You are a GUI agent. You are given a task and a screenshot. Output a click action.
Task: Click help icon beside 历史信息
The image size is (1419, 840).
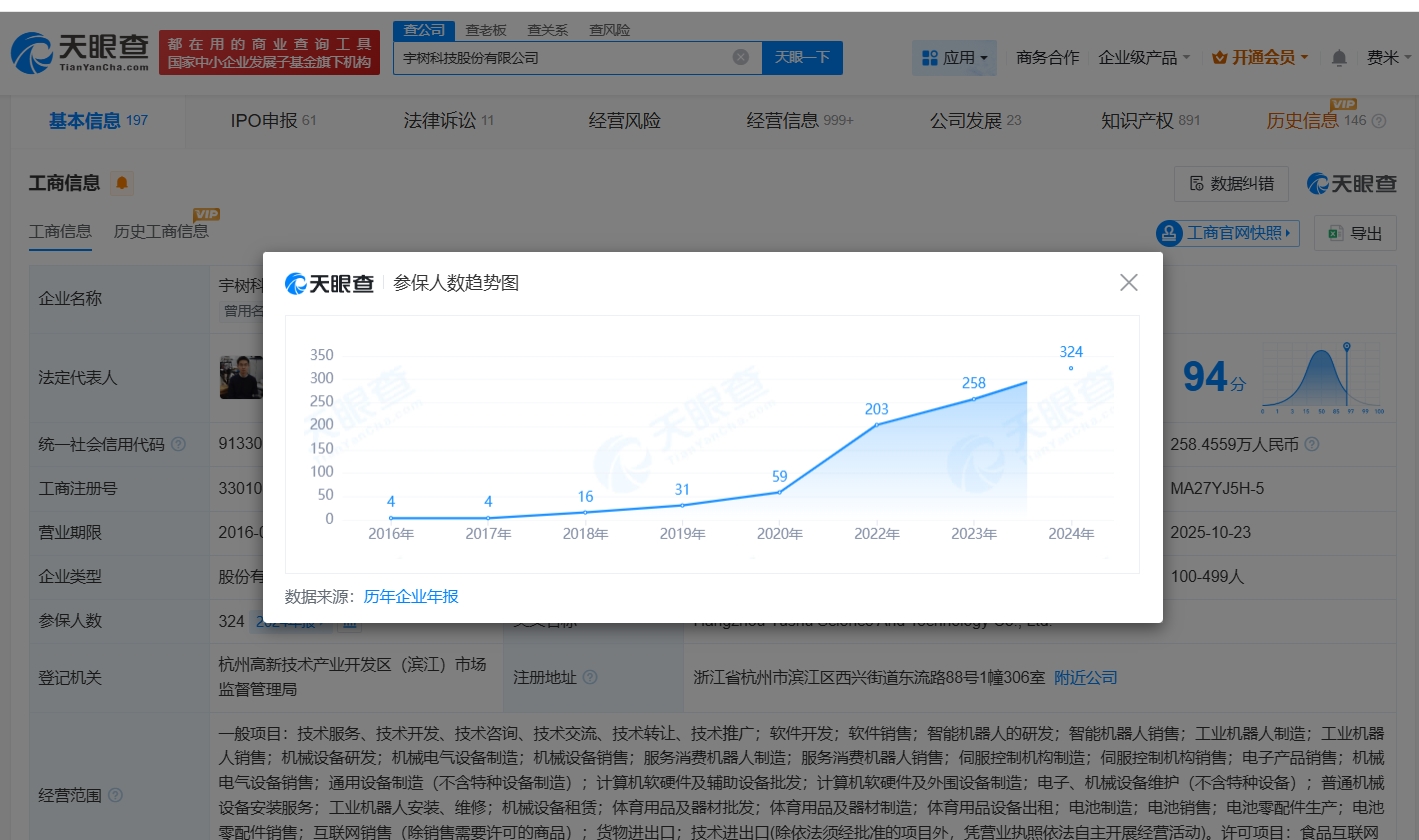click(1379, 122)
